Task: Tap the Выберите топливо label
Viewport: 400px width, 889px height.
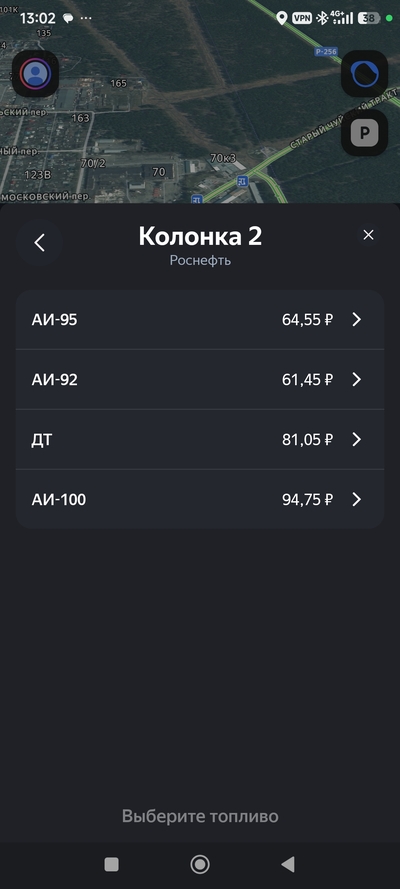Action: pyautogui.click(x=200, y=816)
